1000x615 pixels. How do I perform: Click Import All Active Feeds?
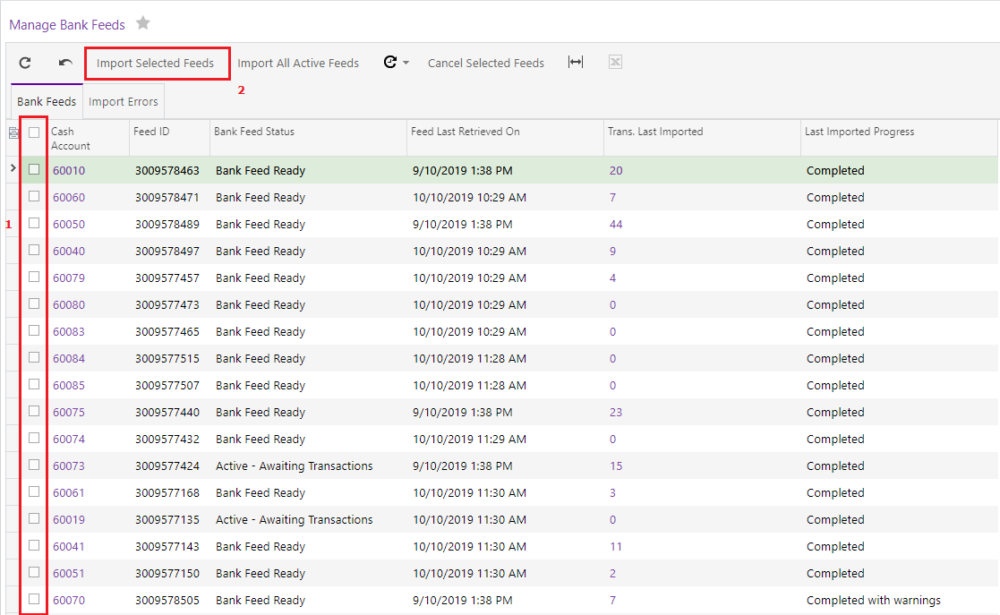click(298, 62)
